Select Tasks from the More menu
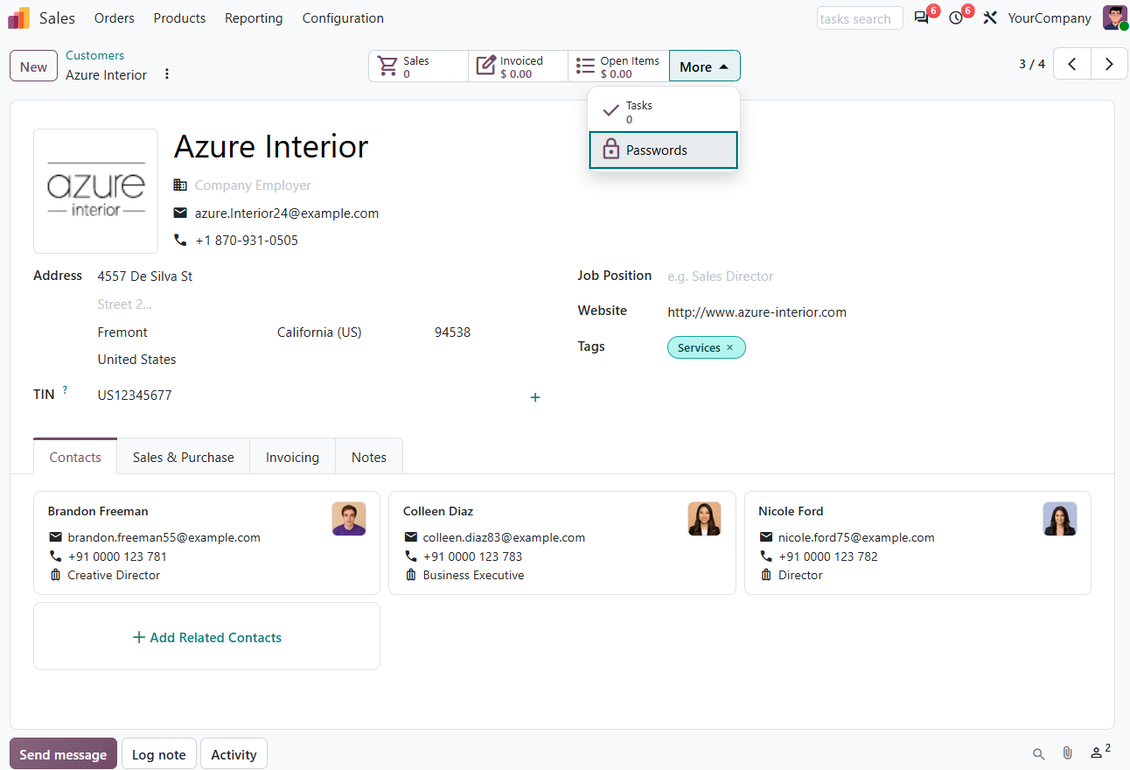 click(x=664, y=112)
